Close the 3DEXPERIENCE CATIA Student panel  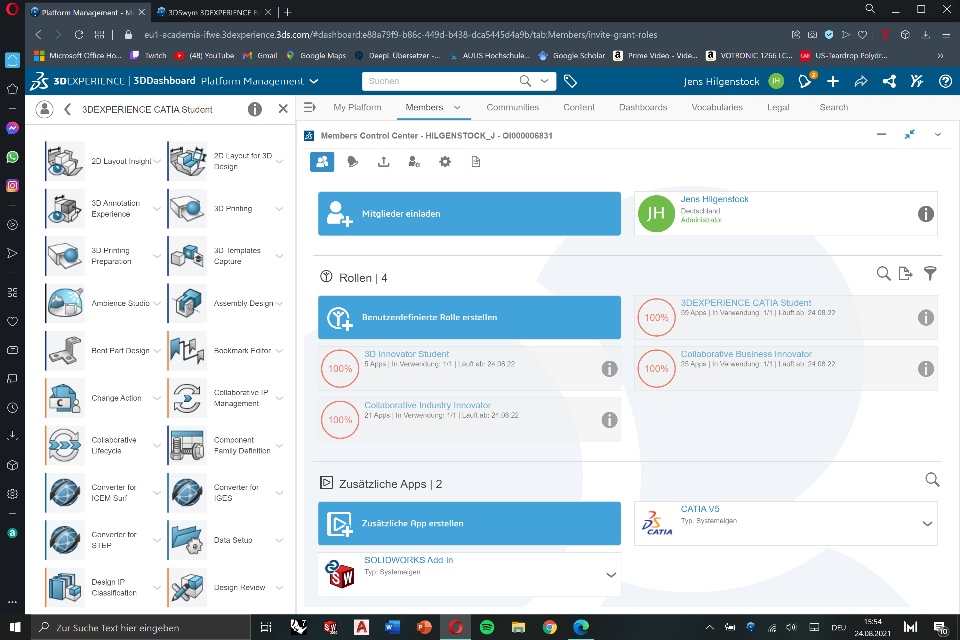click(x=283, y=109)
